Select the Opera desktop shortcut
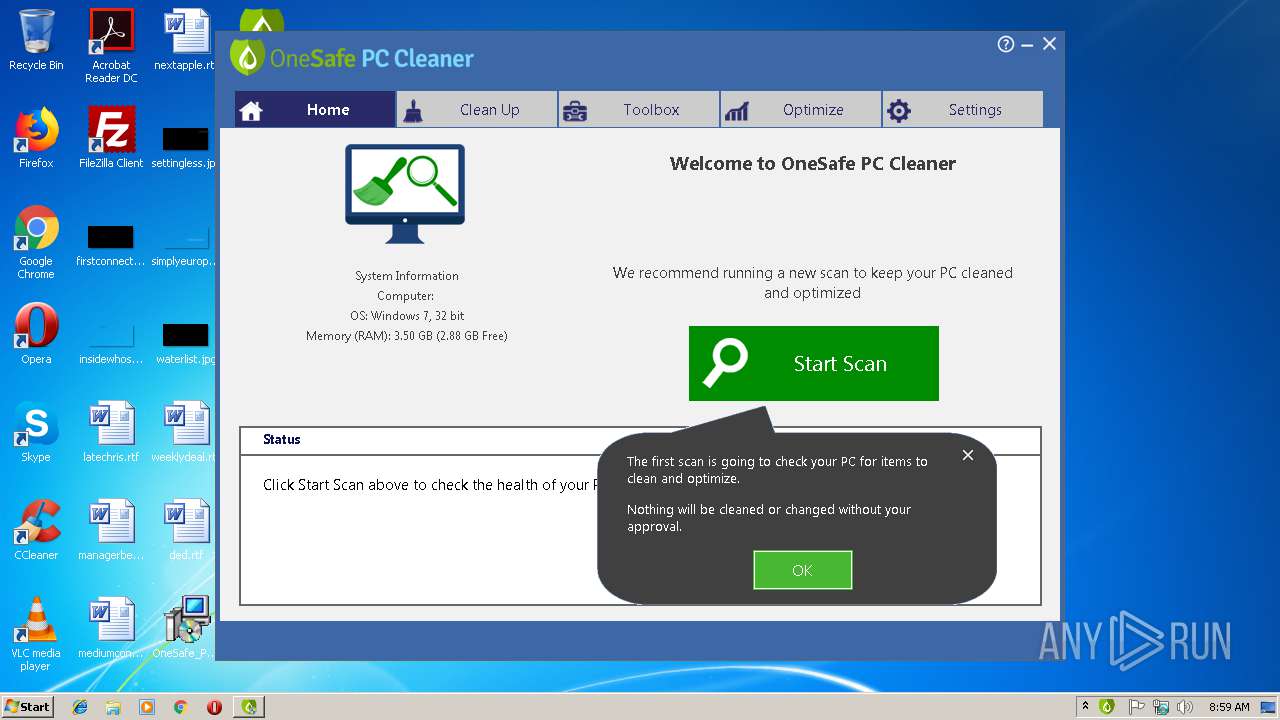The image size is (1280, 720). [x=36, y=334]
